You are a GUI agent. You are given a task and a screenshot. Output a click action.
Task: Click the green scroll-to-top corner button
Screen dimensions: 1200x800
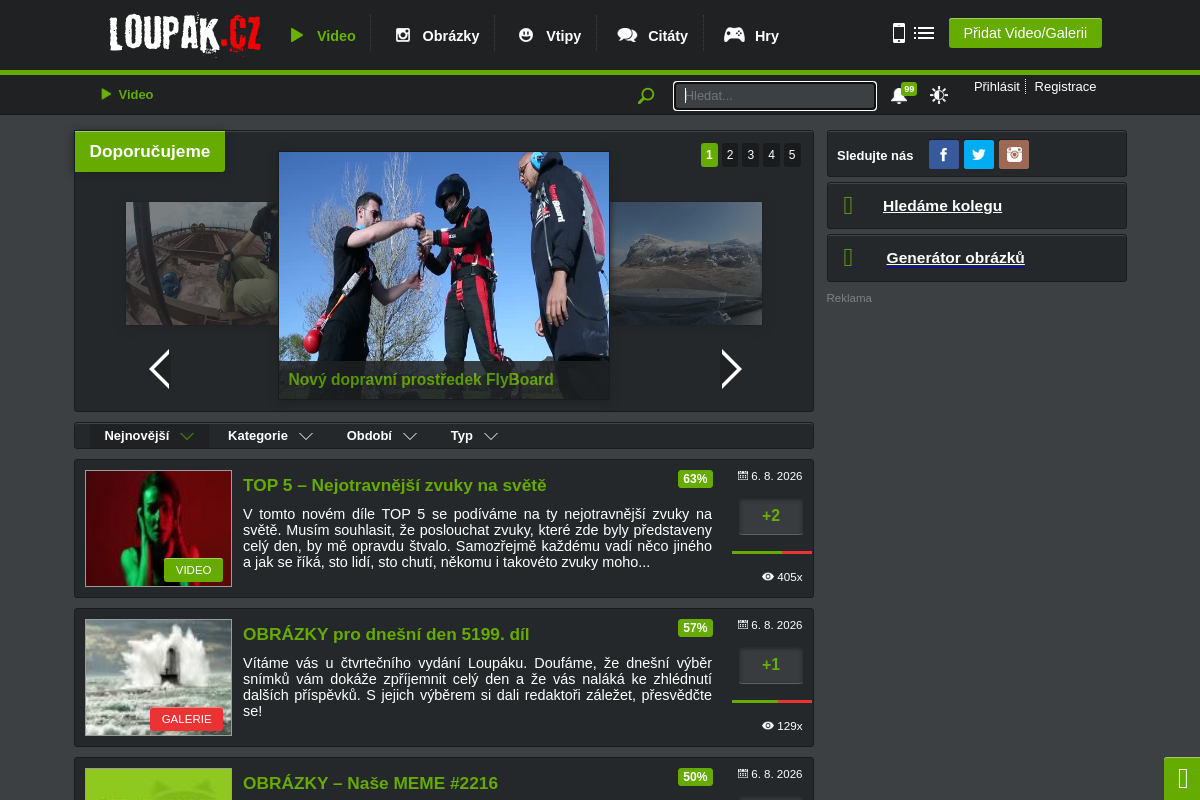point(1182,779)
